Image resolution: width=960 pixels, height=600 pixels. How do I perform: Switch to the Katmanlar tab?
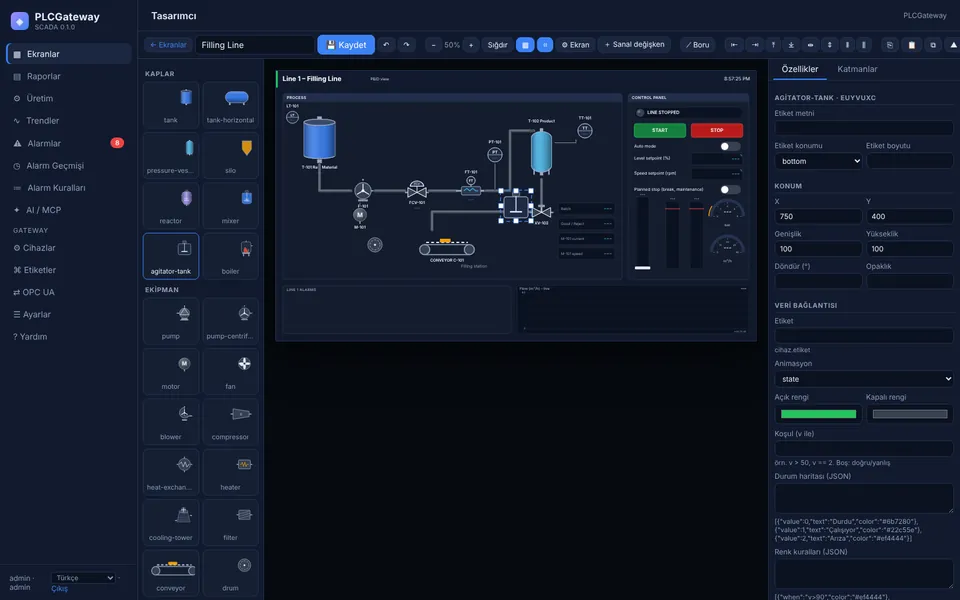[x=857, y=69]
